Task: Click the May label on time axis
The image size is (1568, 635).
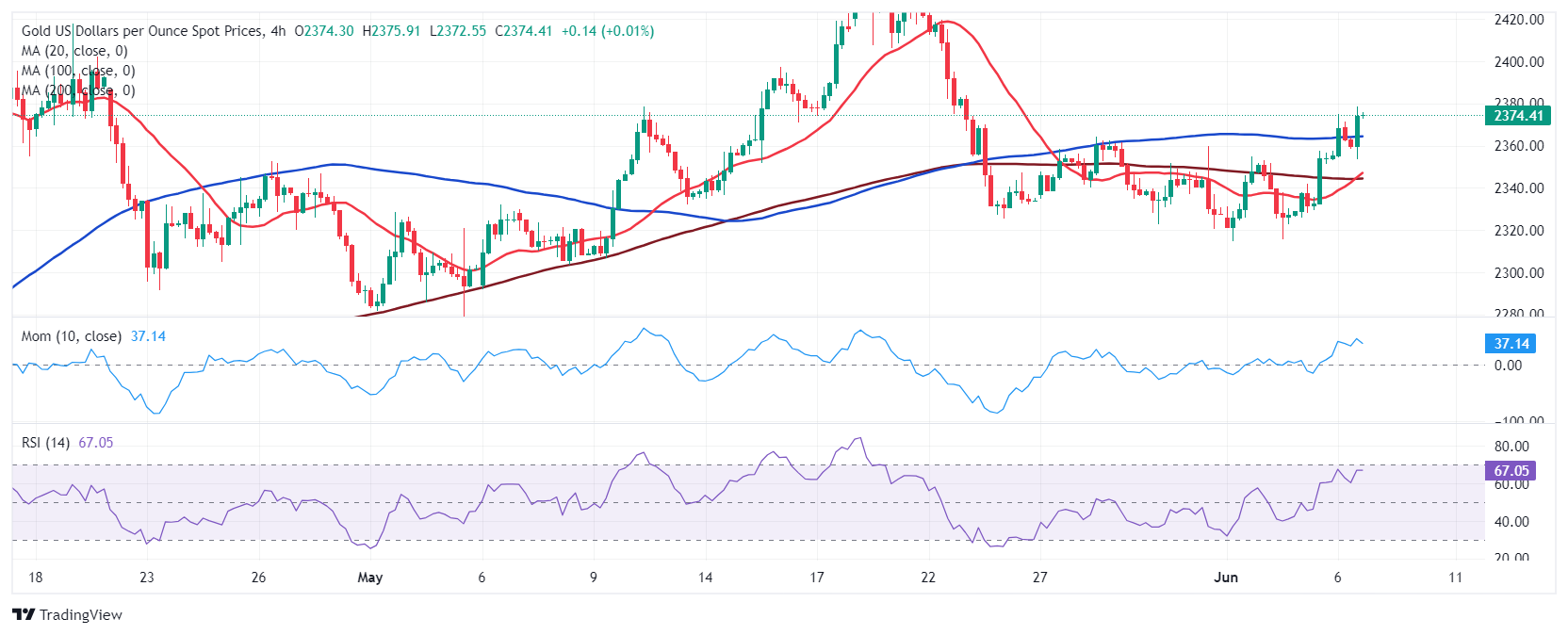Action: click(370, 578)
